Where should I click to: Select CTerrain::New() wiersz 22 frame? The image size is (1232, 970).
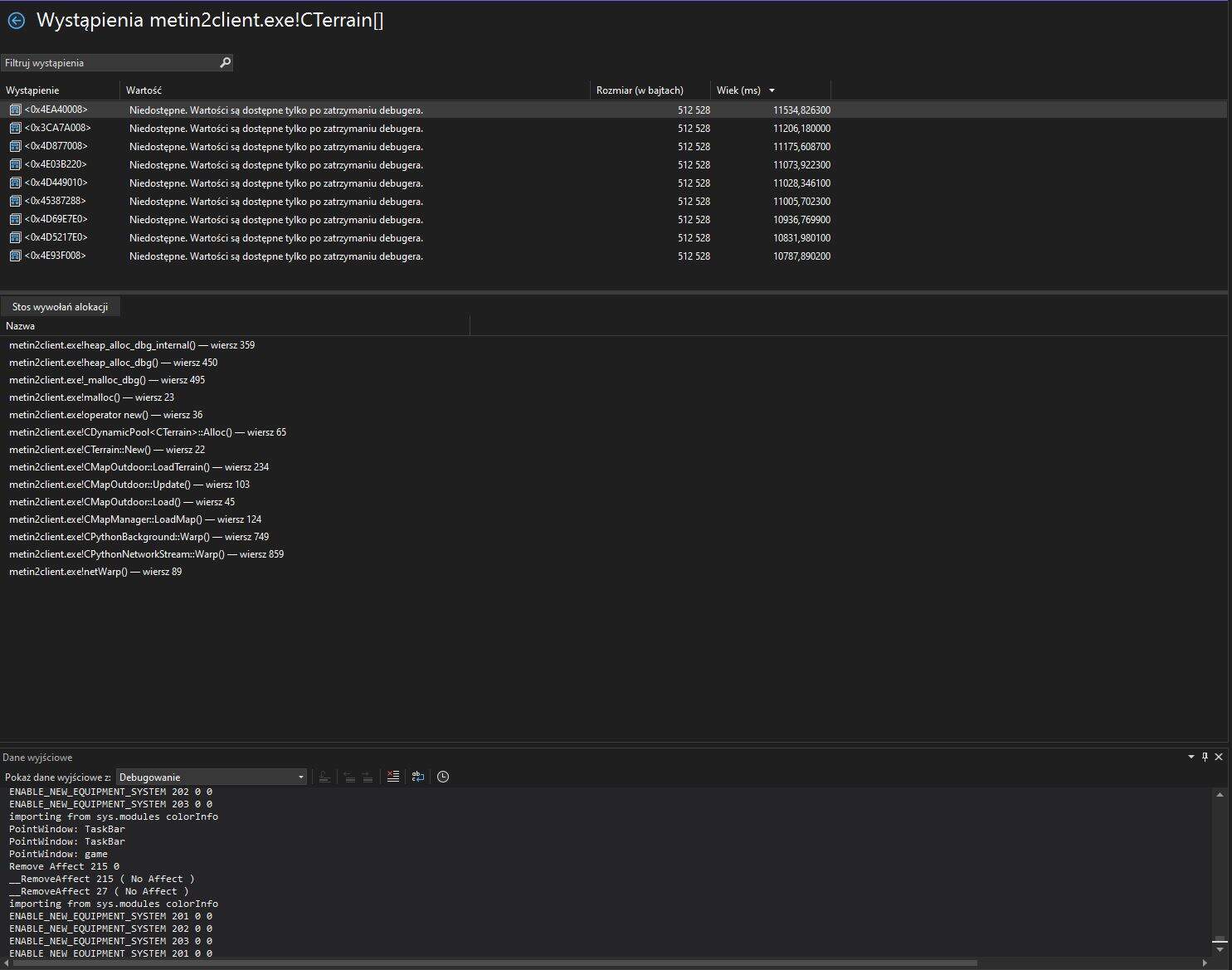(x=107, y=450)
